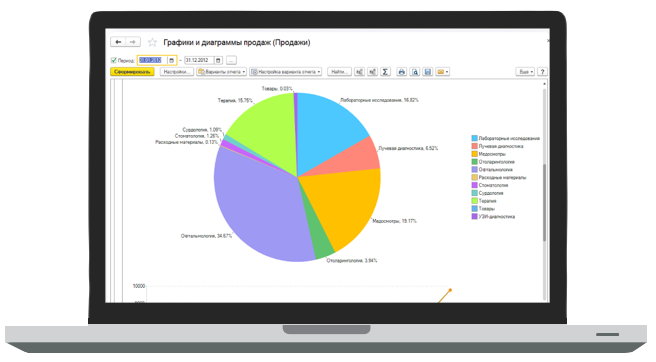
Task: Click the yellow Сформировать button
Action: click(132, 72)
